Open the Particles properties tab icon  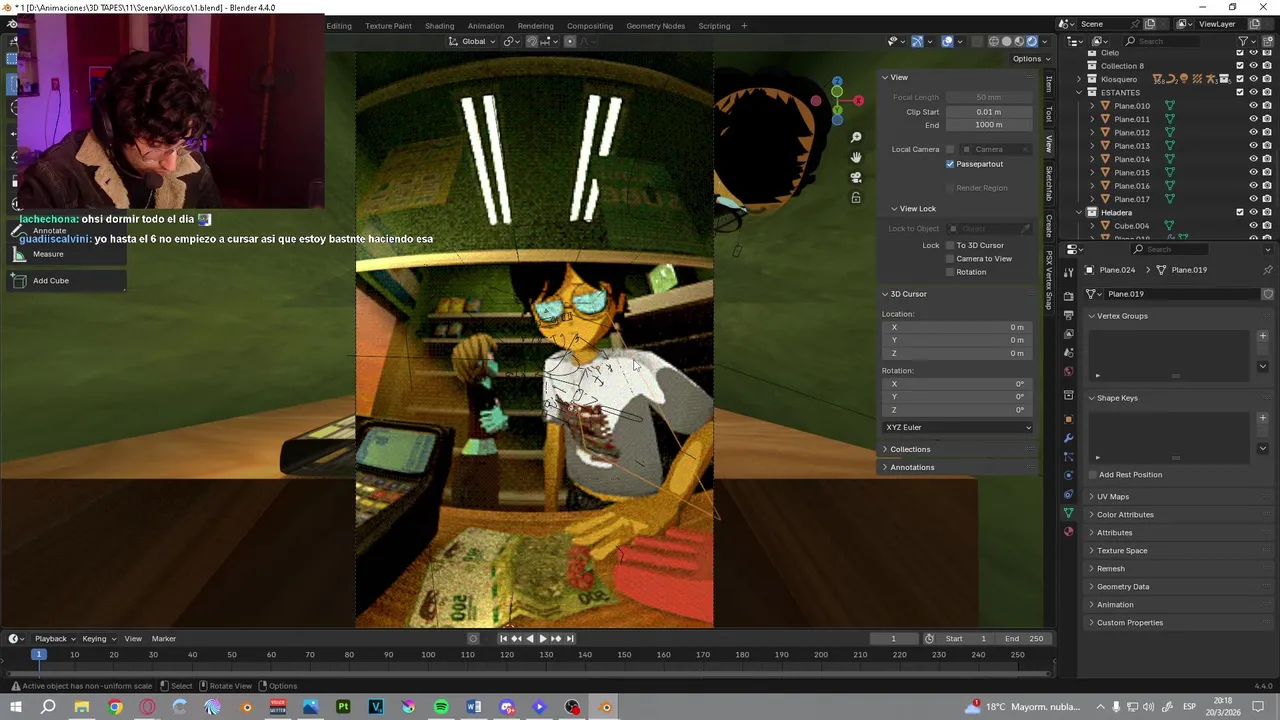click(1069, 457)
